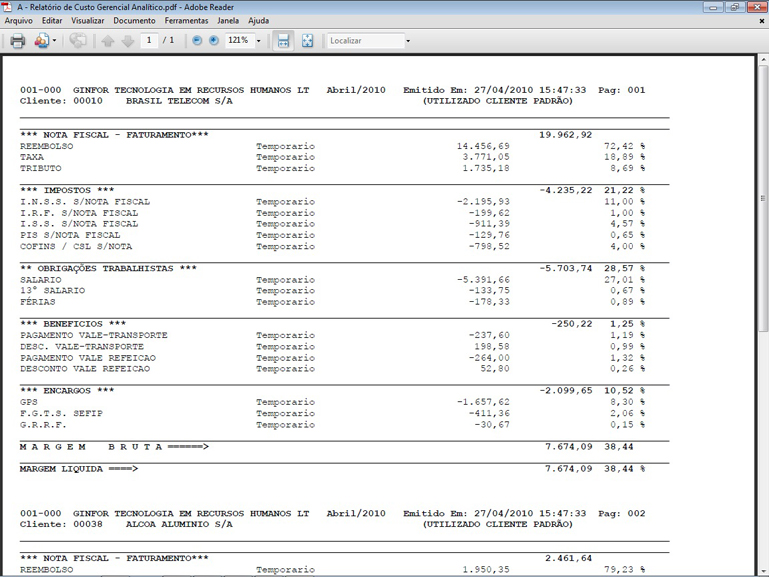The height and width of the screenshot is (577, 769).
Task: Click the '13° SALARIO' row label
Action: tap(52, 291)
